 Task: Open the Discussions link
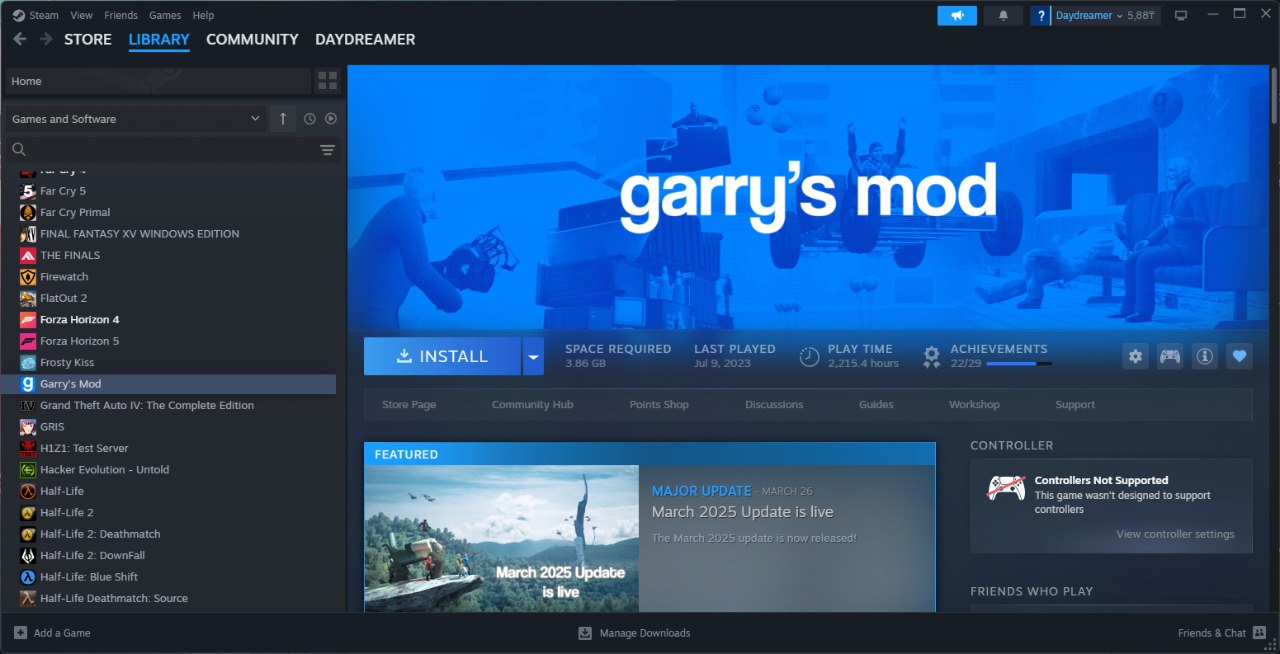774,405
